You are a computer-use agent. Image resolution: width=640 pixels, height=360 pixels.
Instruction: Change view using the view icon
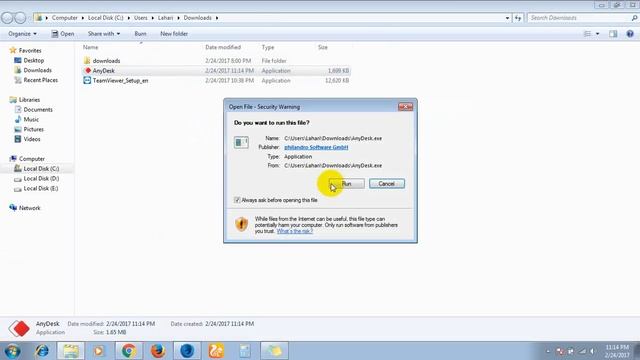click(x=587, y=34)
